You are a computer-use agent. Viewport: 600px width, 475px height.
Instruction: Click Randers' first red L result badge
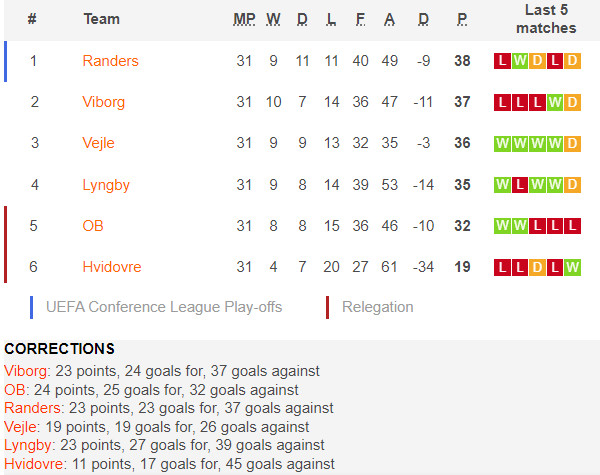point(502,61)
